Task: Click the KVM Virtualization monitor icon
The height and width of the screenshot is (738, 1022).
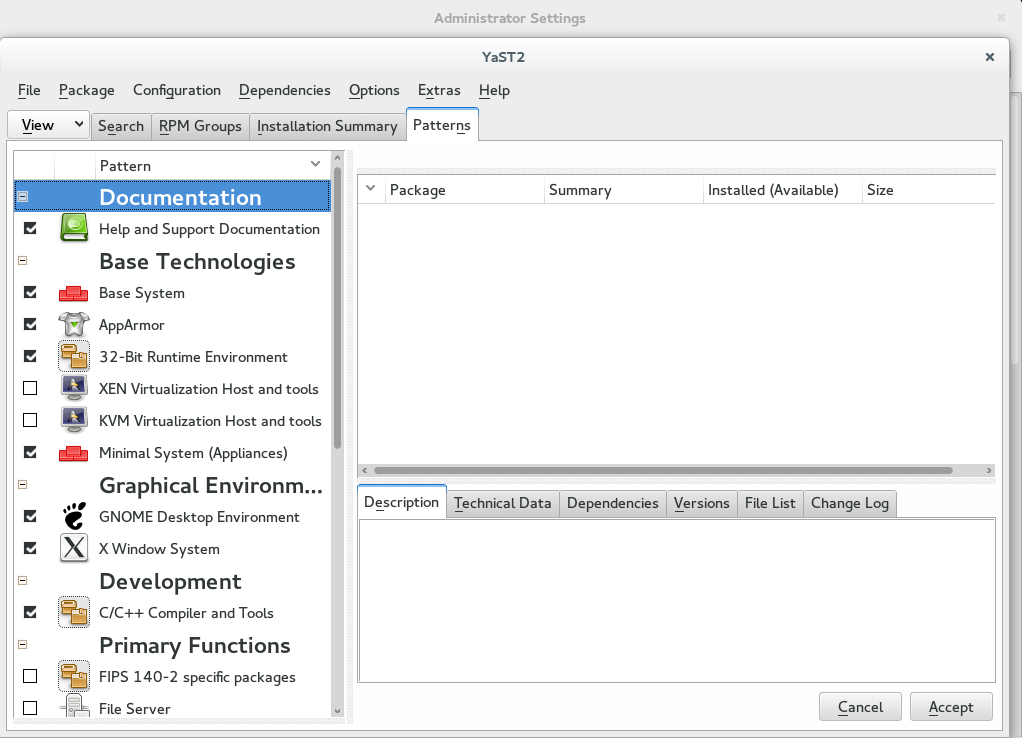Action: (x=73, y=420)
